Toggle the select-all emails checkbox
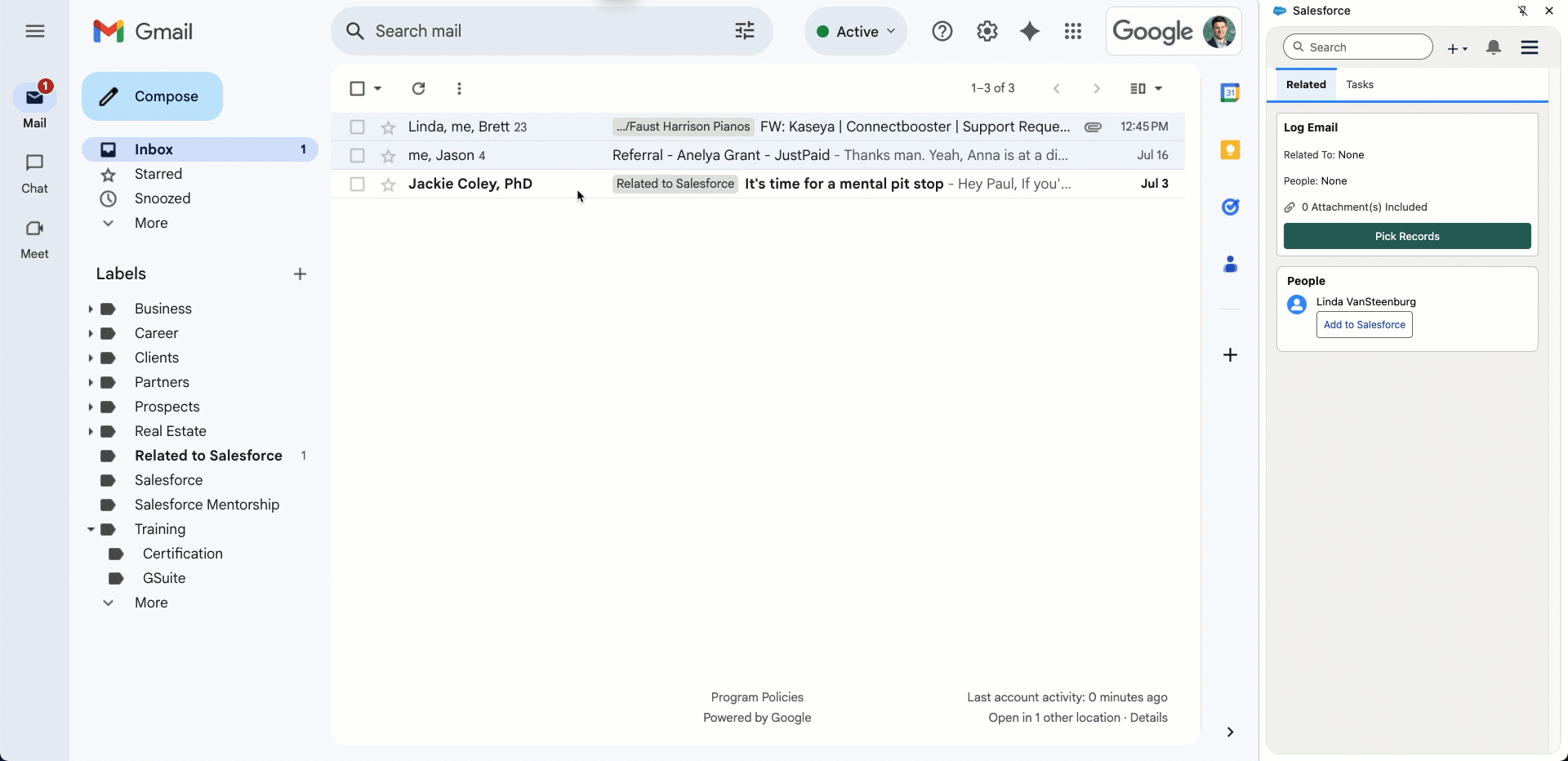Screen dimensions: 1568x761 pos(357,88)
